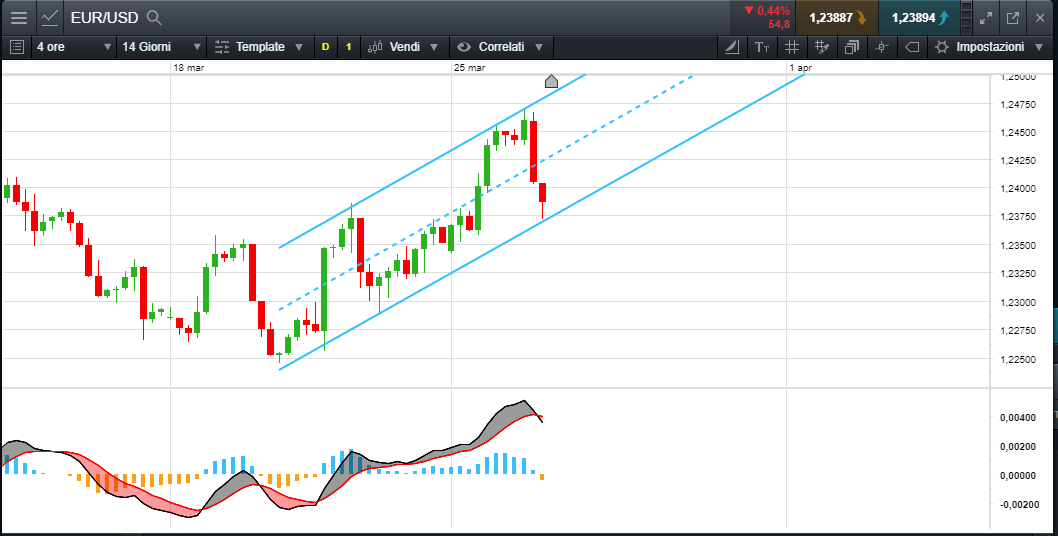Click the price label tag icon
Image resolution: width=1058 pixels, height=536 pixels.
(x=912, y=47)
